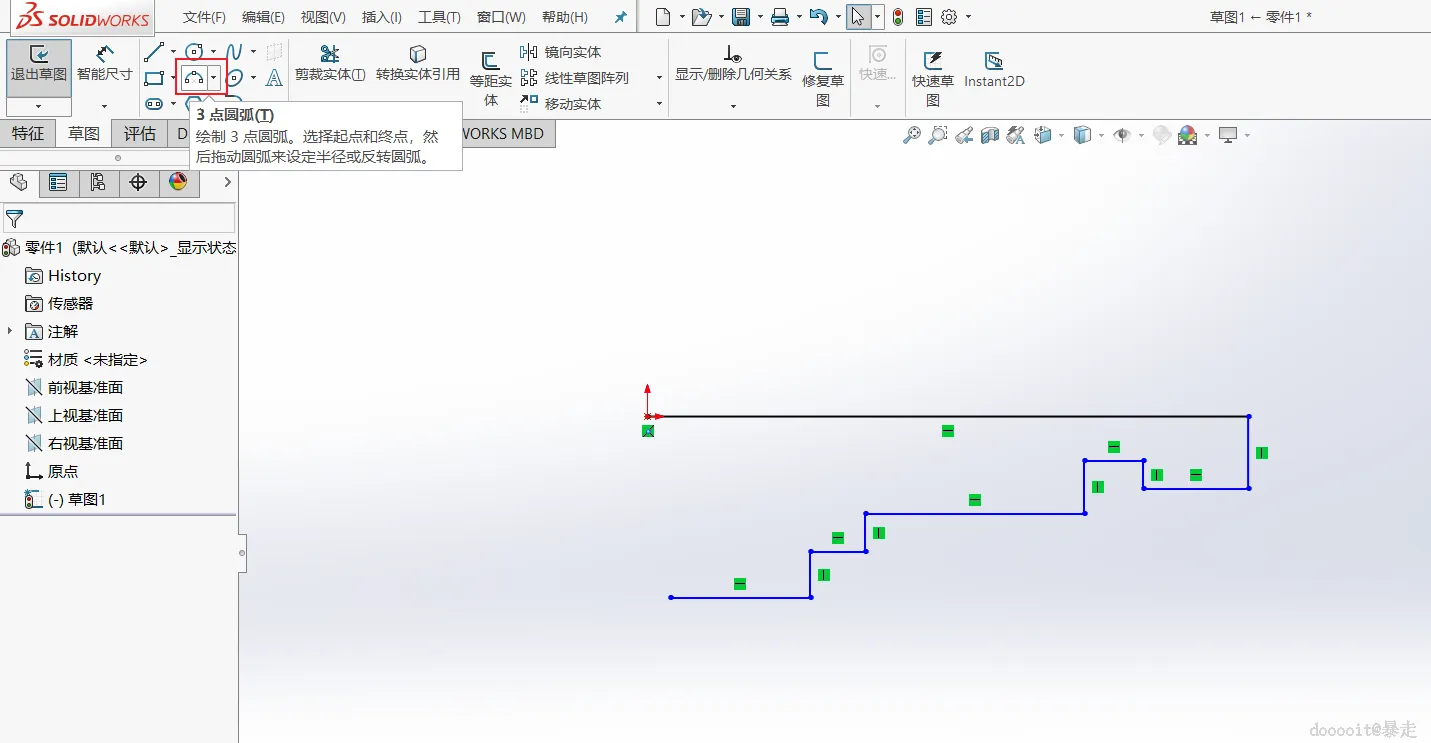Click the Open file icon
The image size is (1431, 743).
tap(701, 17)
